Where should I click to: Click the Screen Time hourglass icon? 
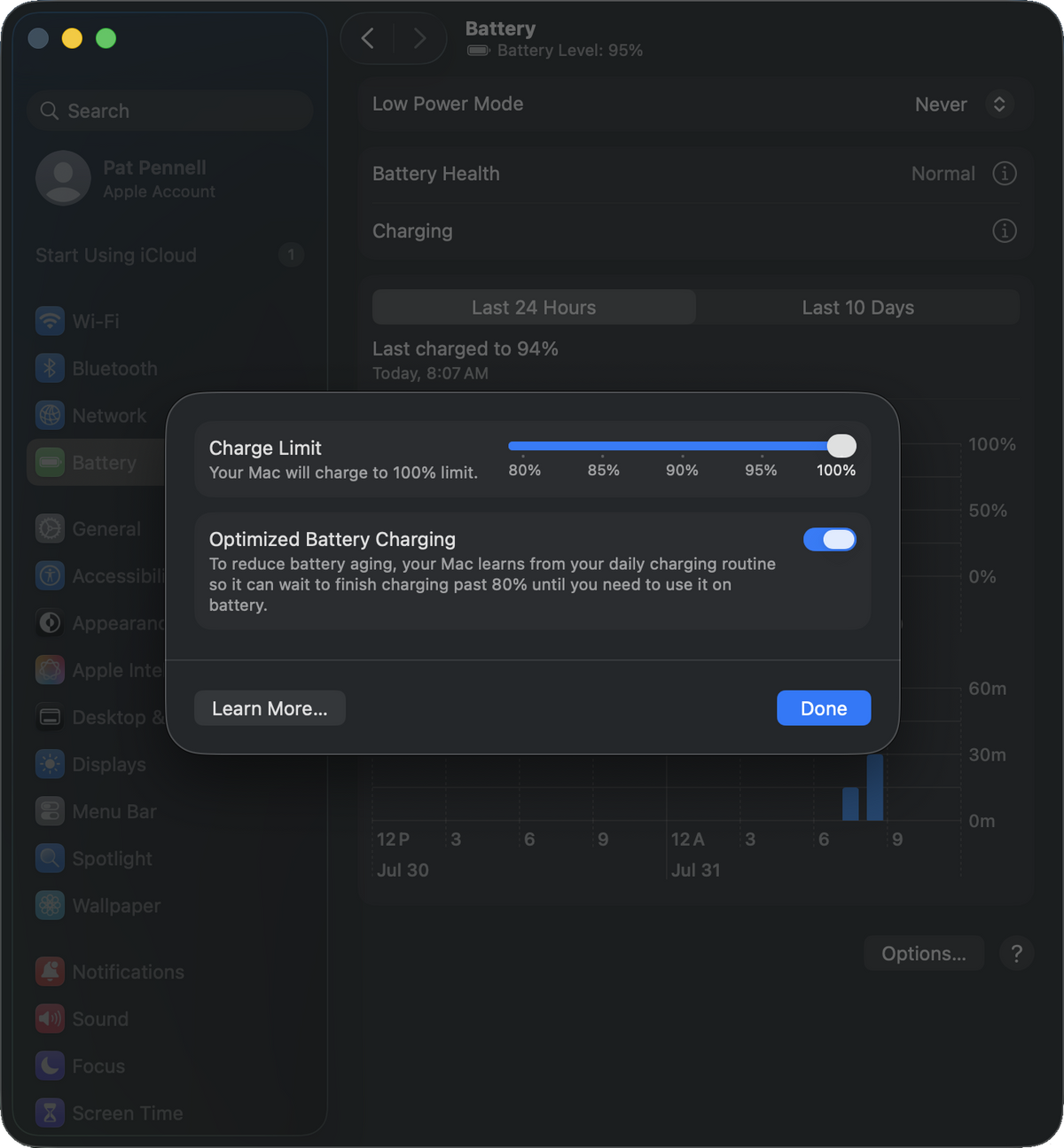click(50, 1113)
